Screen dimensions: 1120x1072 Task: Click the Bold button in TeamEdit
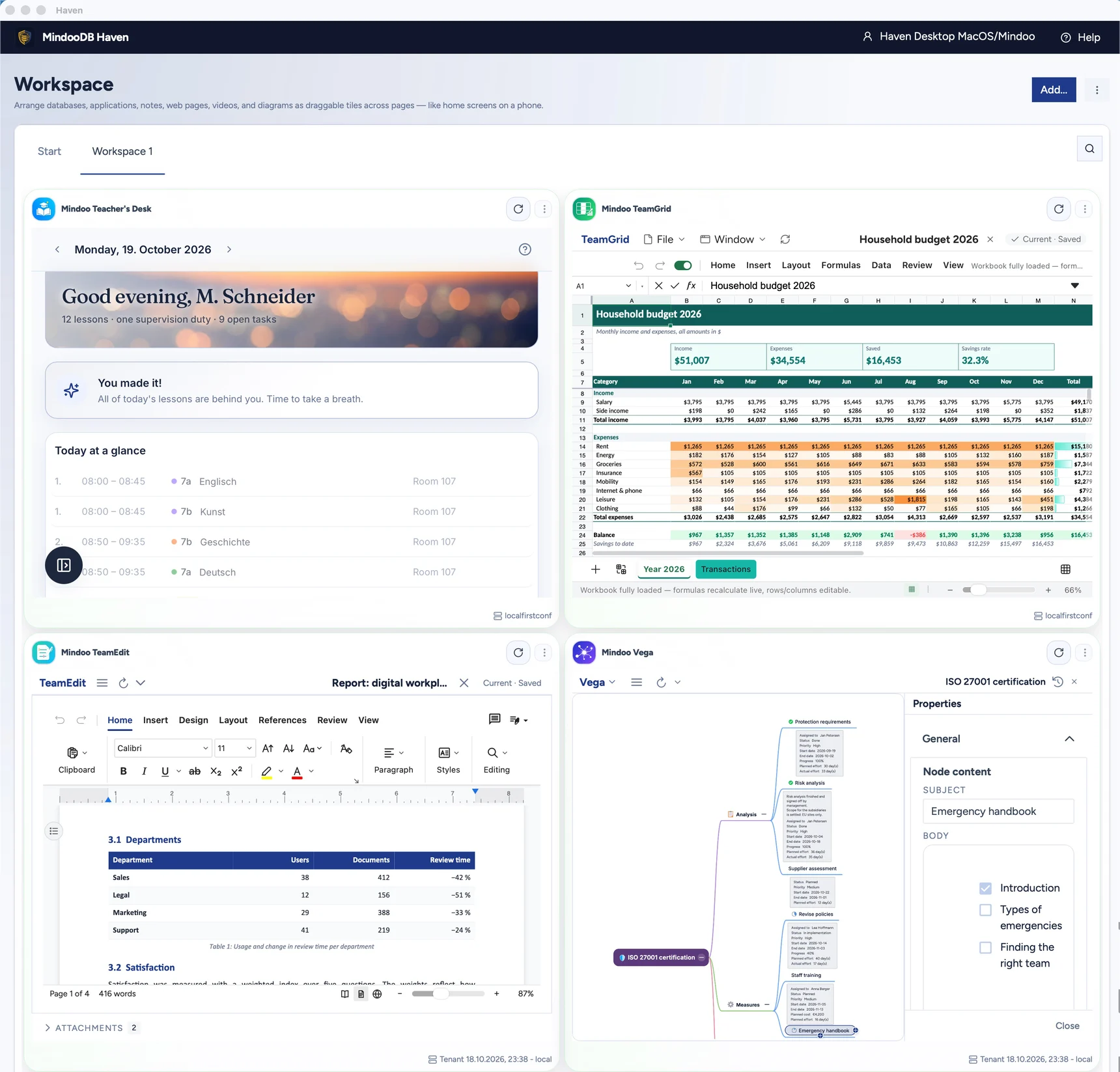point(123,771)
